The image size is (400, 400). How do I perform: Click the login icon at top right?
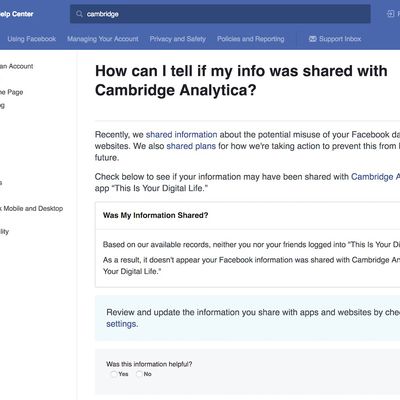click(x=390, y=14)
